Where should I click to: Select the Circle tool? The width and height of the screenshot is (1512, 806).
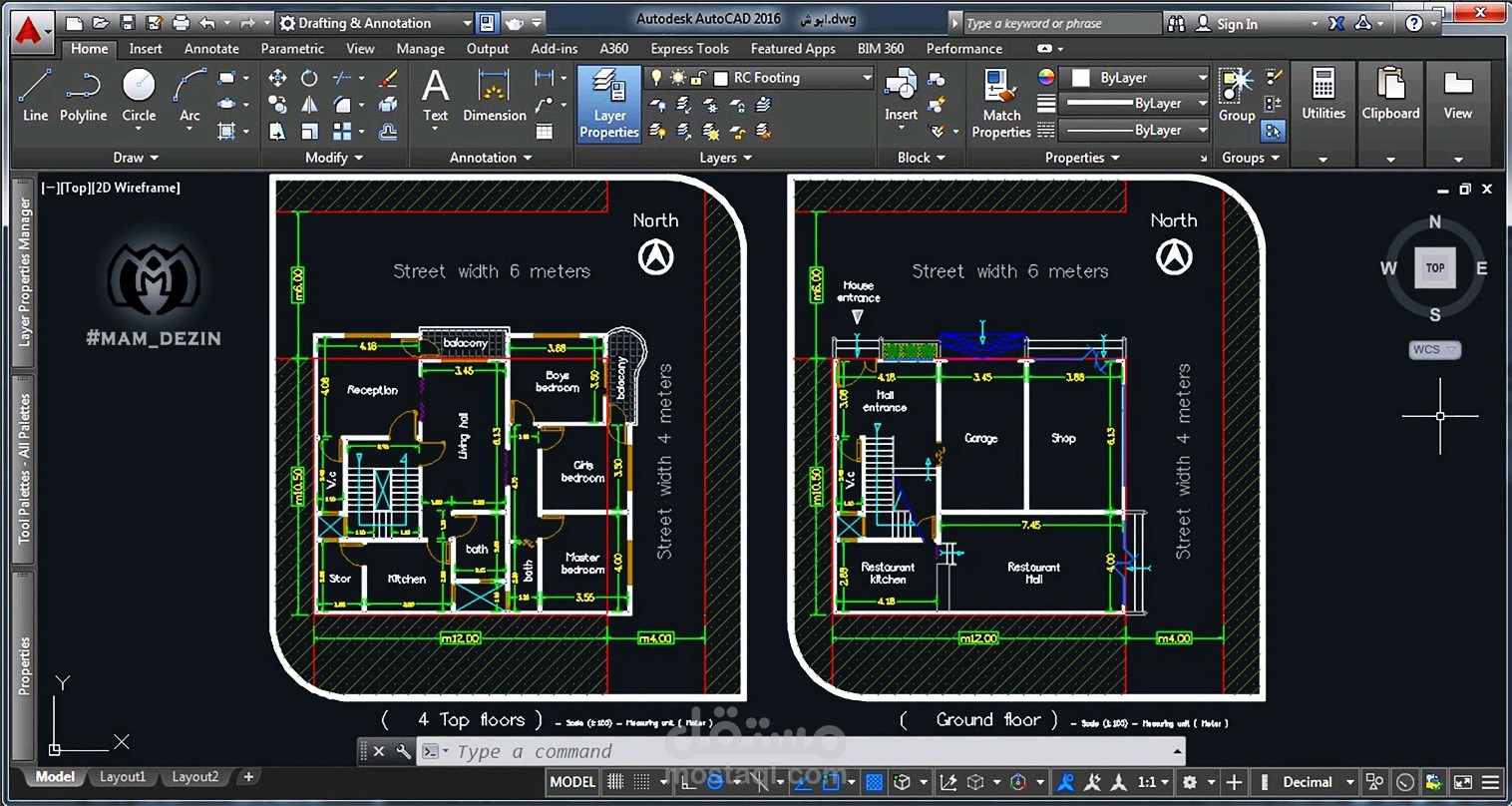pyautogui.click(x=139, y=97)
